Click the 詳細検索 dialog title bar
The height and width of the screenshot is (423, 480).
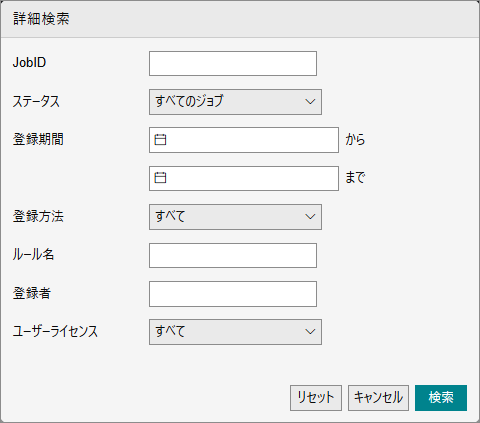coord(240,19)
